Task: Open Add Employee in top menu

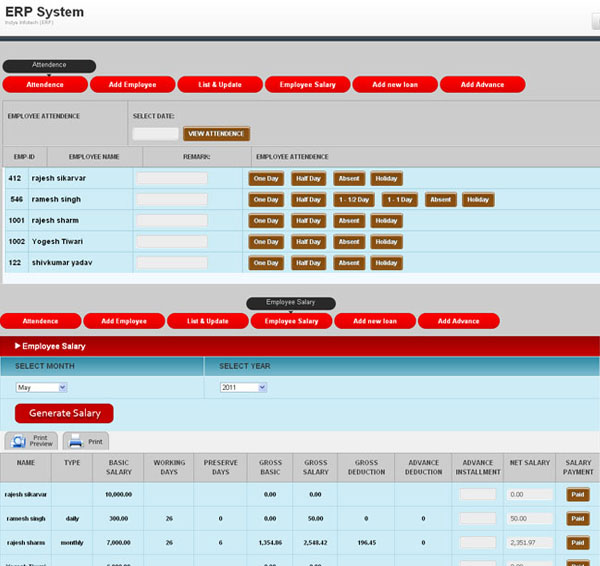Action: coord(132,85)
